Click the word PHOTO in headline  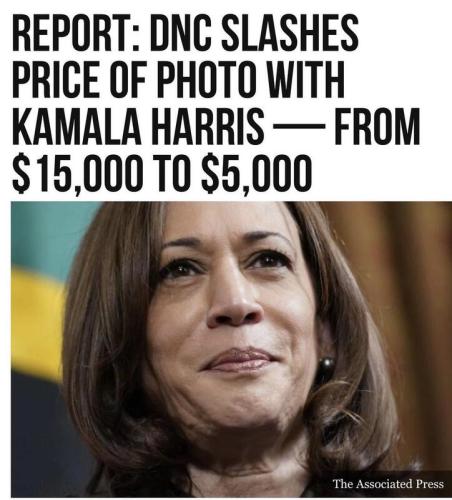point(204,80)
